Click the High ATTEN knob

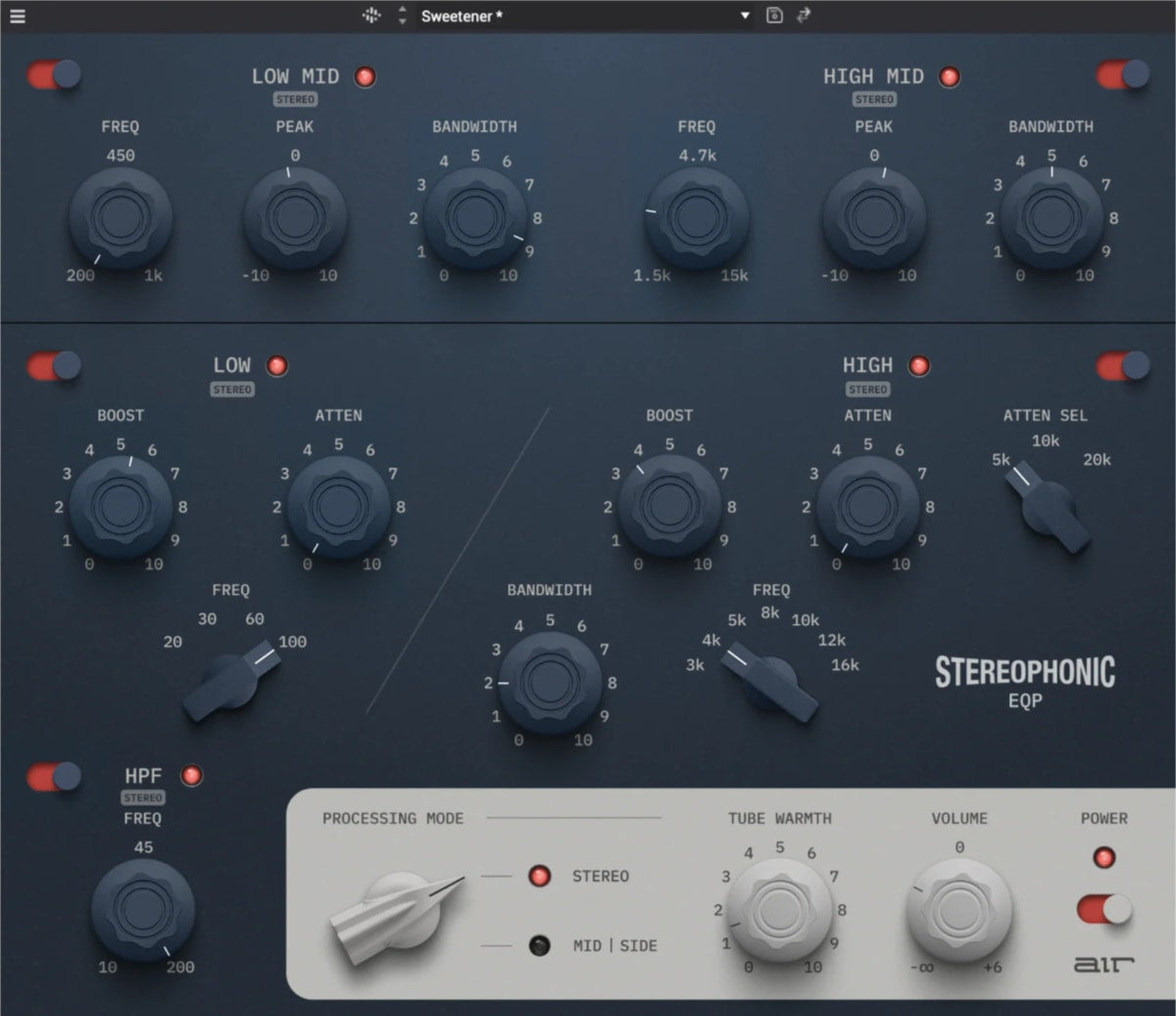click(867, 507)
